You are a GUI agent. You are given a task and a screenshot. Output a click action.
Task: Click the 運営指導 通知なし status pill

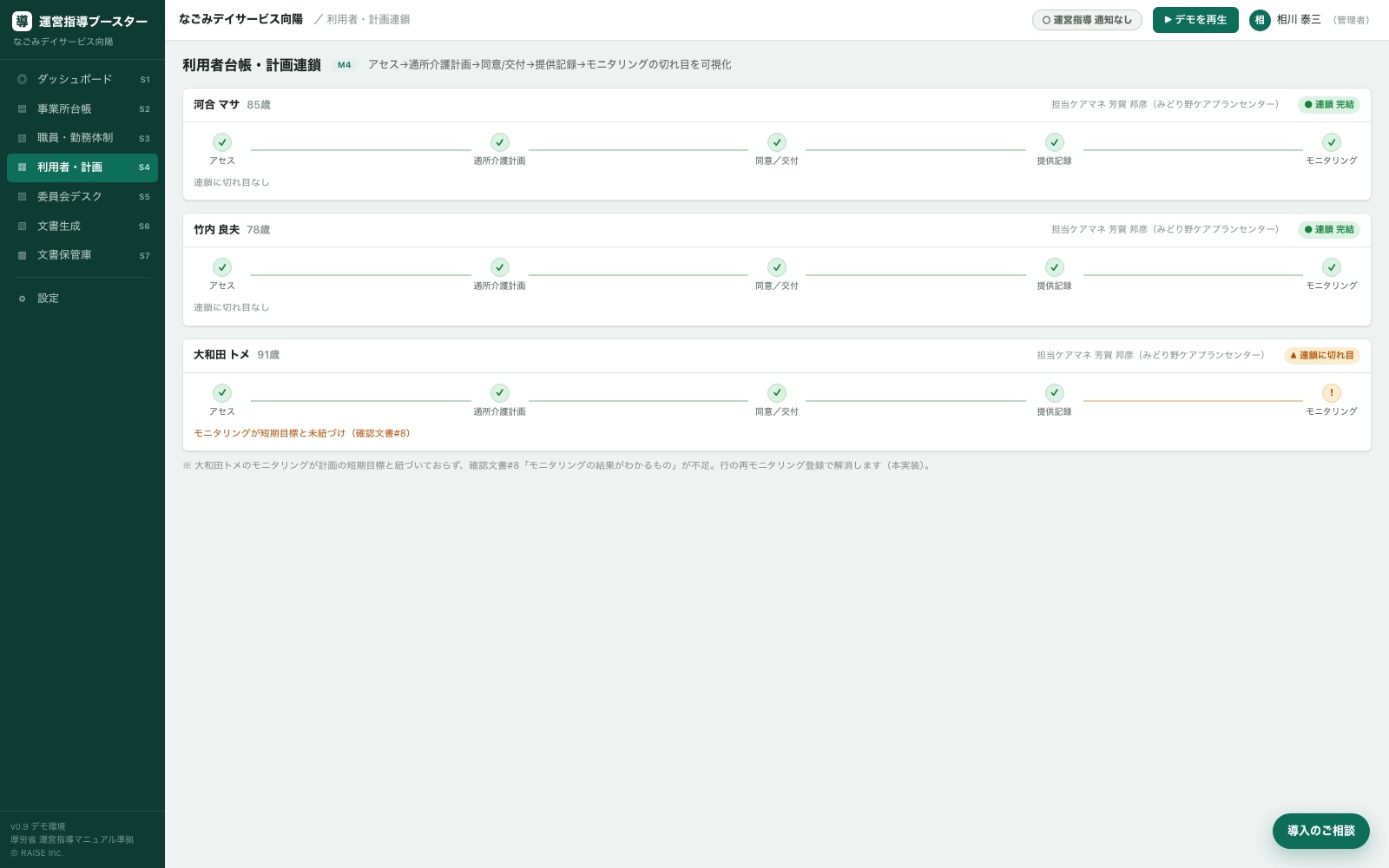pyautogui.click(x=1087, y=20)
